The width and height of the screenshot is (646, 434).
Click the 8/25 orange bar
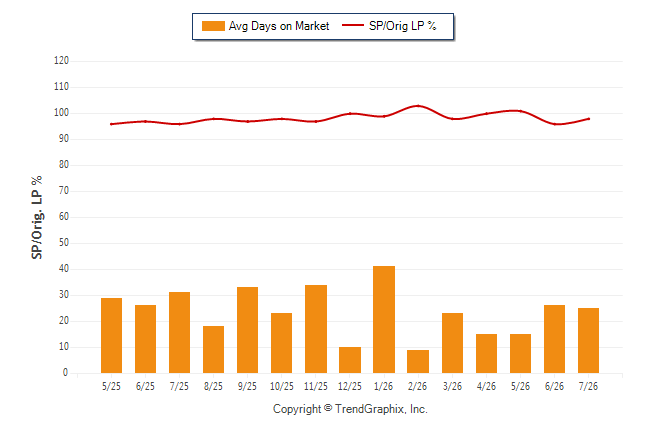coord(213,350)
